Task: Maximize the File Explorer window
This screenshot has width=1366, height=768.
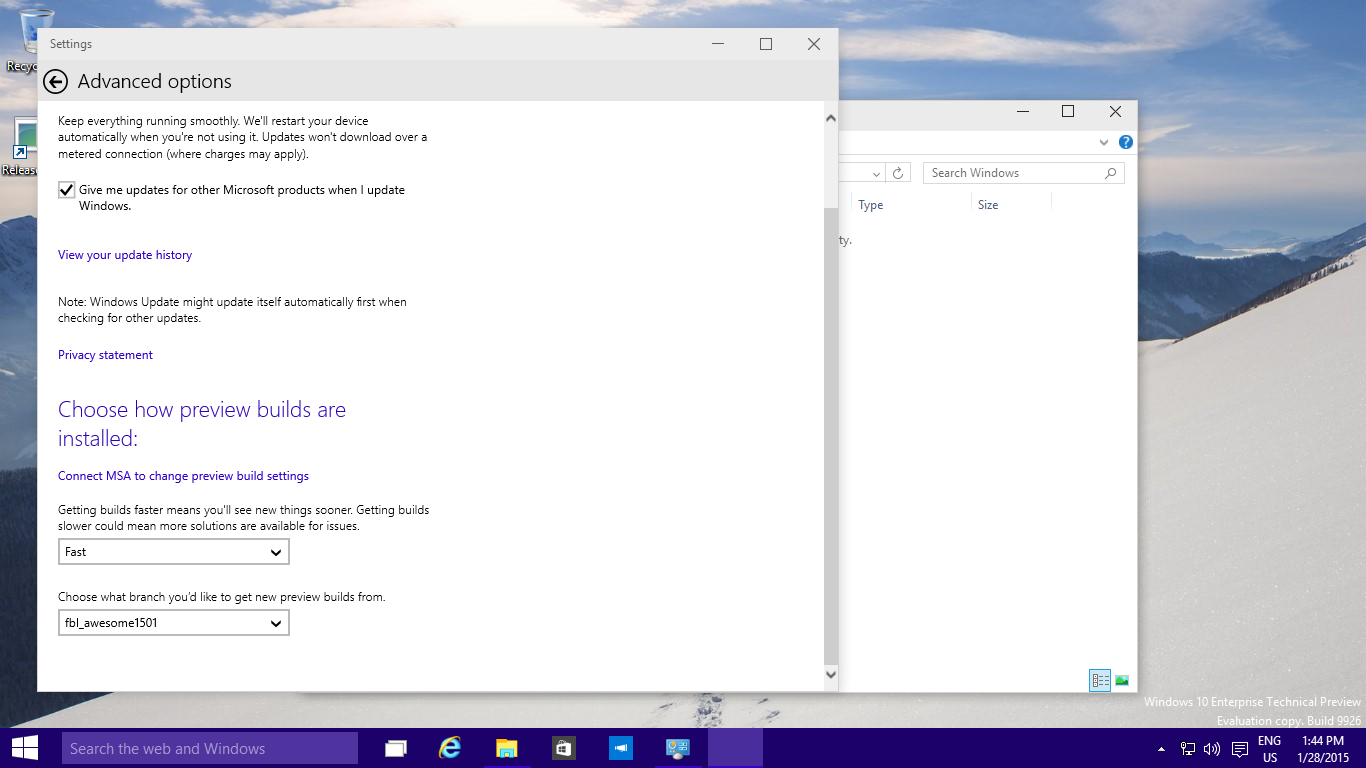Action: 1068,112
